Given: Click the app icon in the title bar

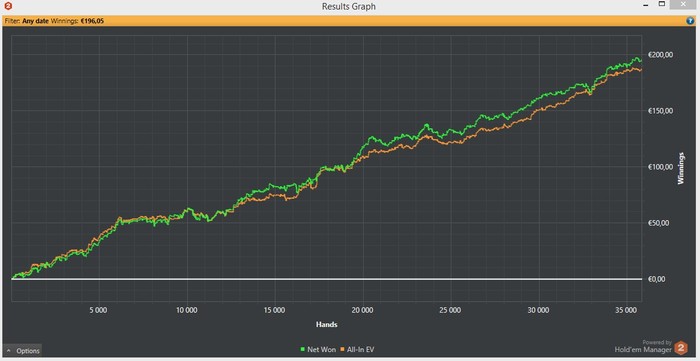Looking at the screenshot, I should tap(7, 6).
